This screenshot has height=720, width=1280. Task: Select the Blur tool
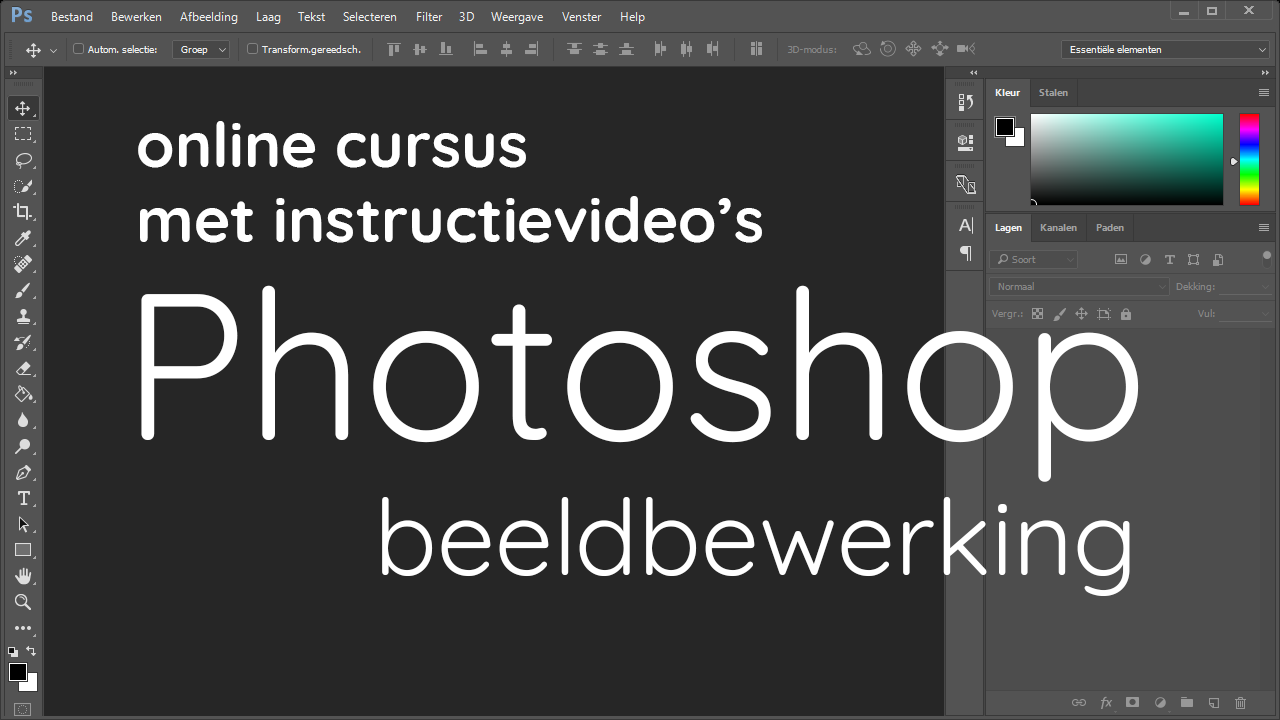tap(23, 420)
